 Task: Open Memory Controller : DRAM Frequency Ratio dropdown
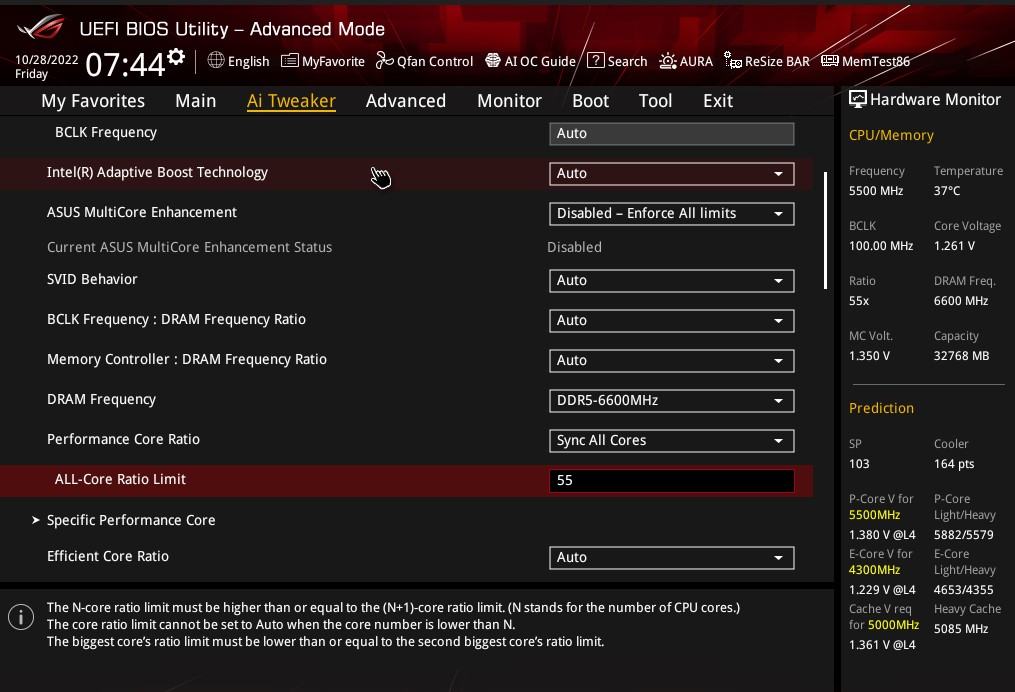click(671, 361)
